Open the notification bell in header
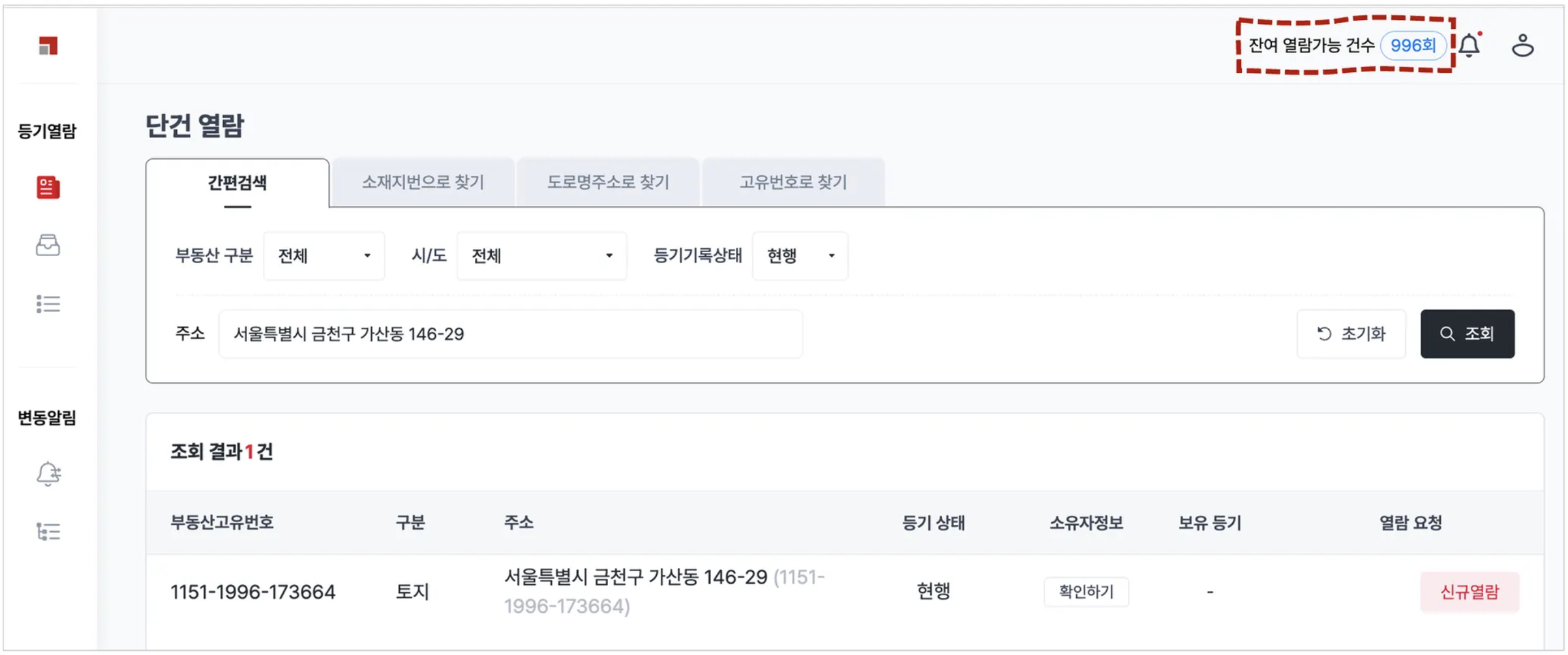This screenshot has height=655, width=1568. [1470, 46]
